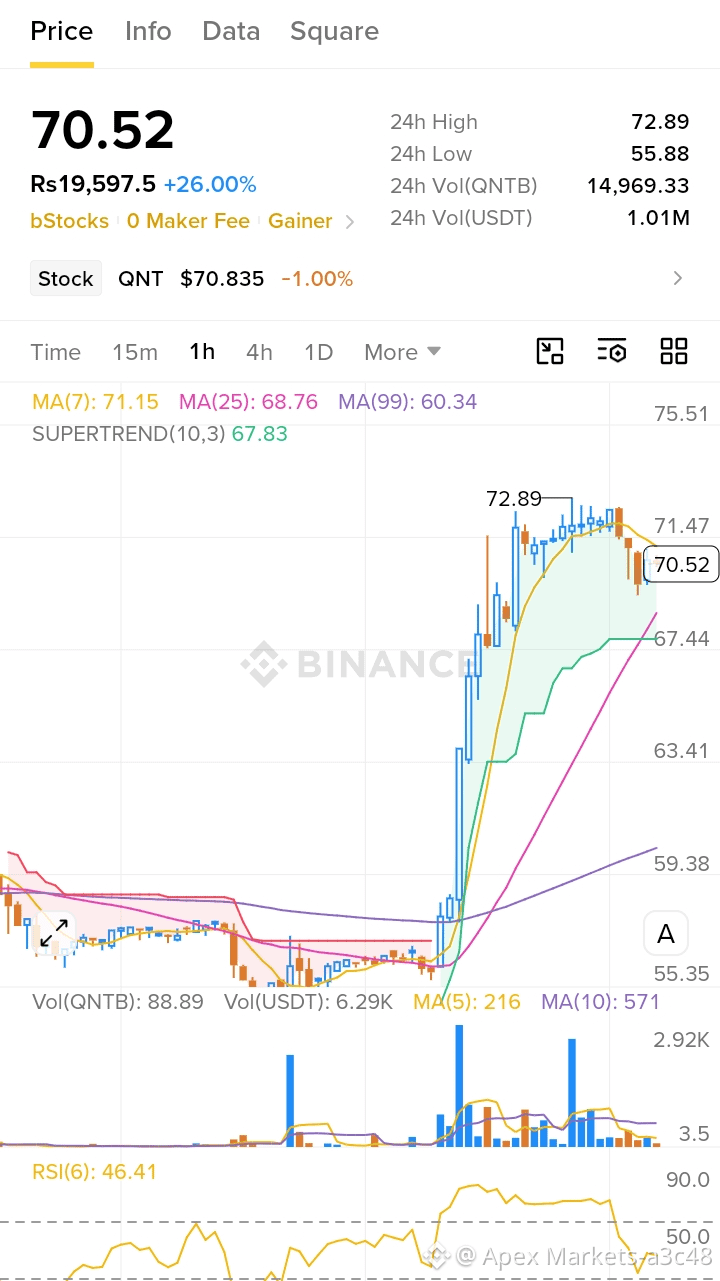Open the grid layout icon
The width and height of the screenshot is (720, 1281).
click(x=674, y=351)
